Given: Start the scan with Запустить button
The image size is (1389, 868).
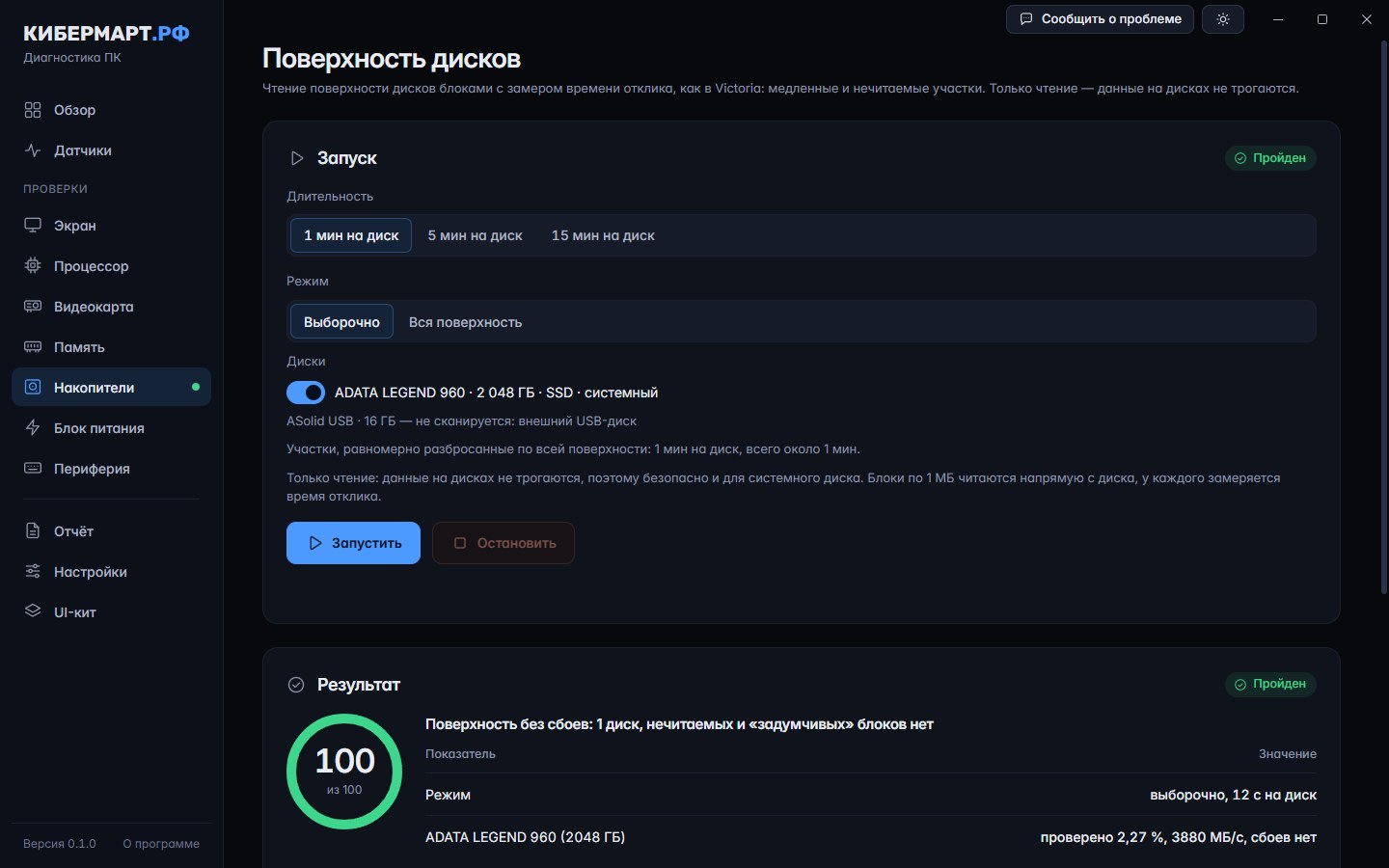Looking at the screenshot, I should point(353,543).
